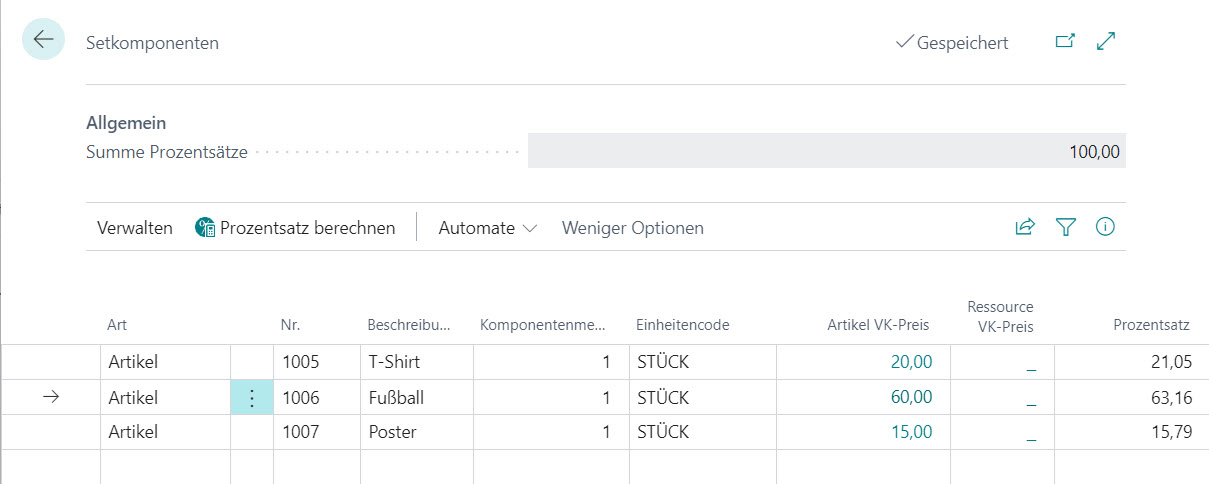Click the share icon in subpage toolbar
Image resolution: width=1209 pixels, height=484 pixels.
point(1025,228)
